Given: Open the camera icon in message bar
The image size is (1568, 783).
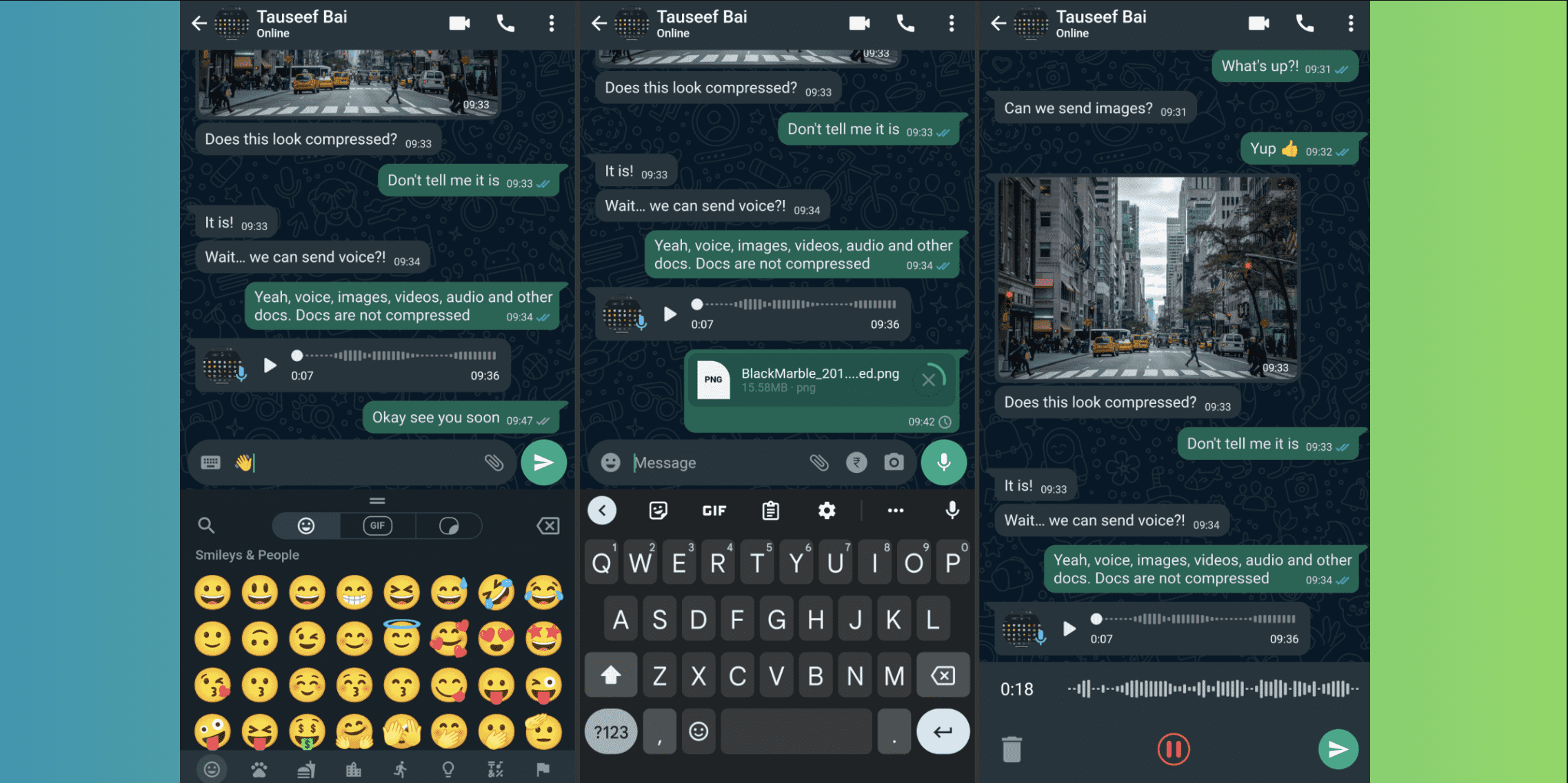Looking at the screenshot, I should (x=894, y=462).
